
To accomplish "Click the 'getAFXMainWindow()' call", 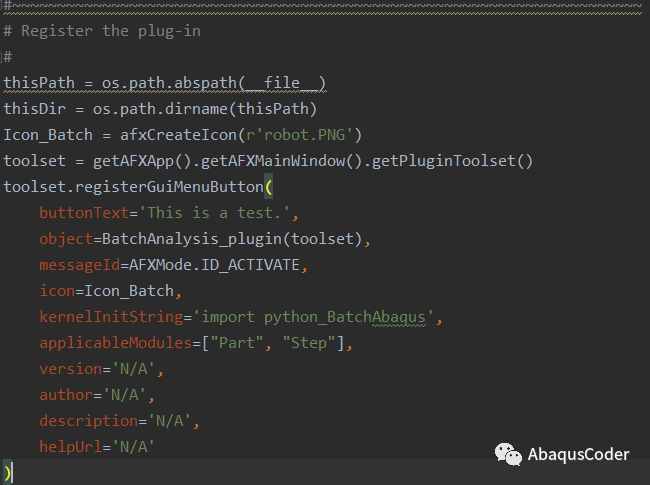I will (x=281, y=161).
